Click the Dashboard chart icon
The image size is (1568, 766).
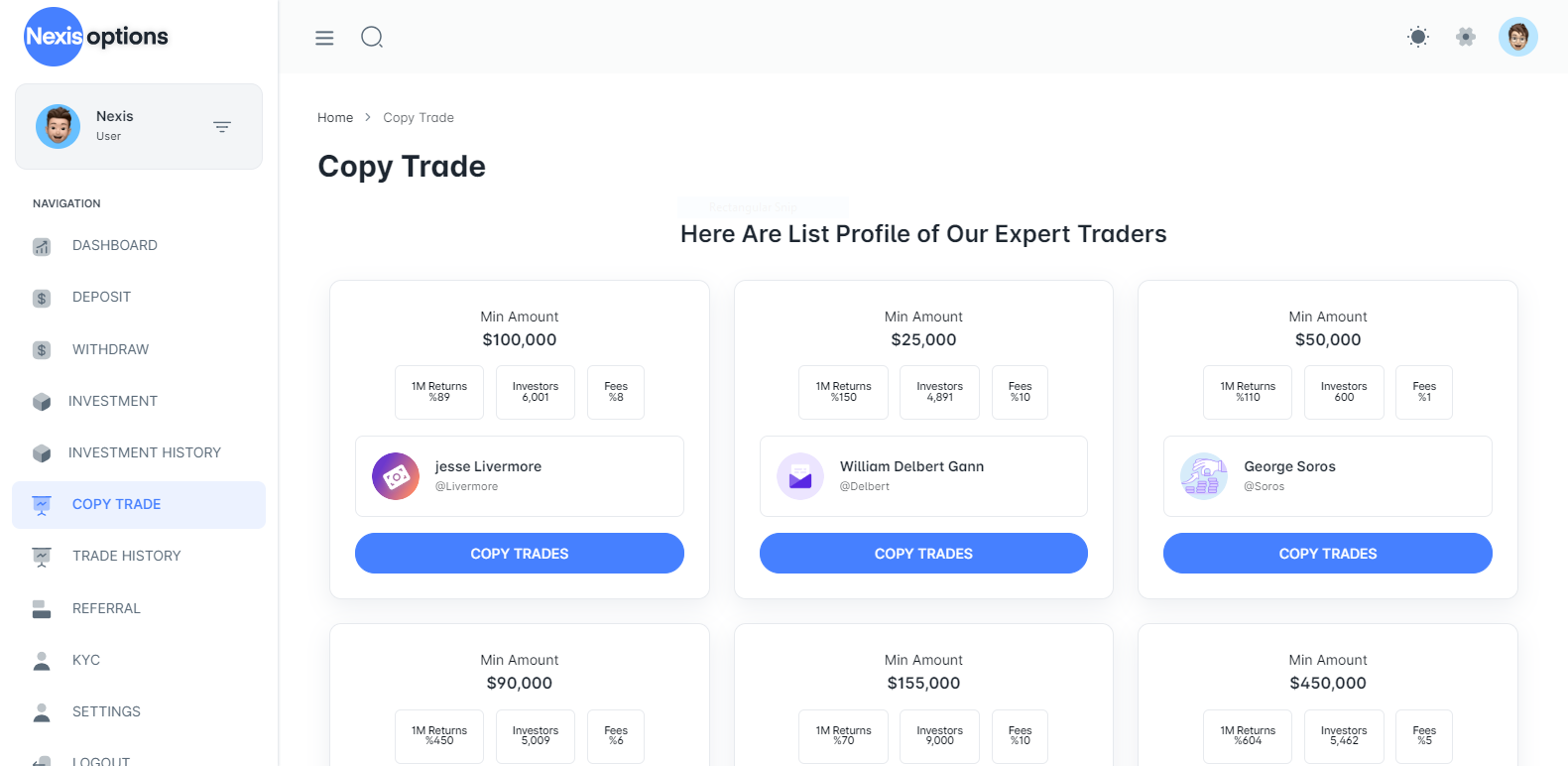pos(42,246)
